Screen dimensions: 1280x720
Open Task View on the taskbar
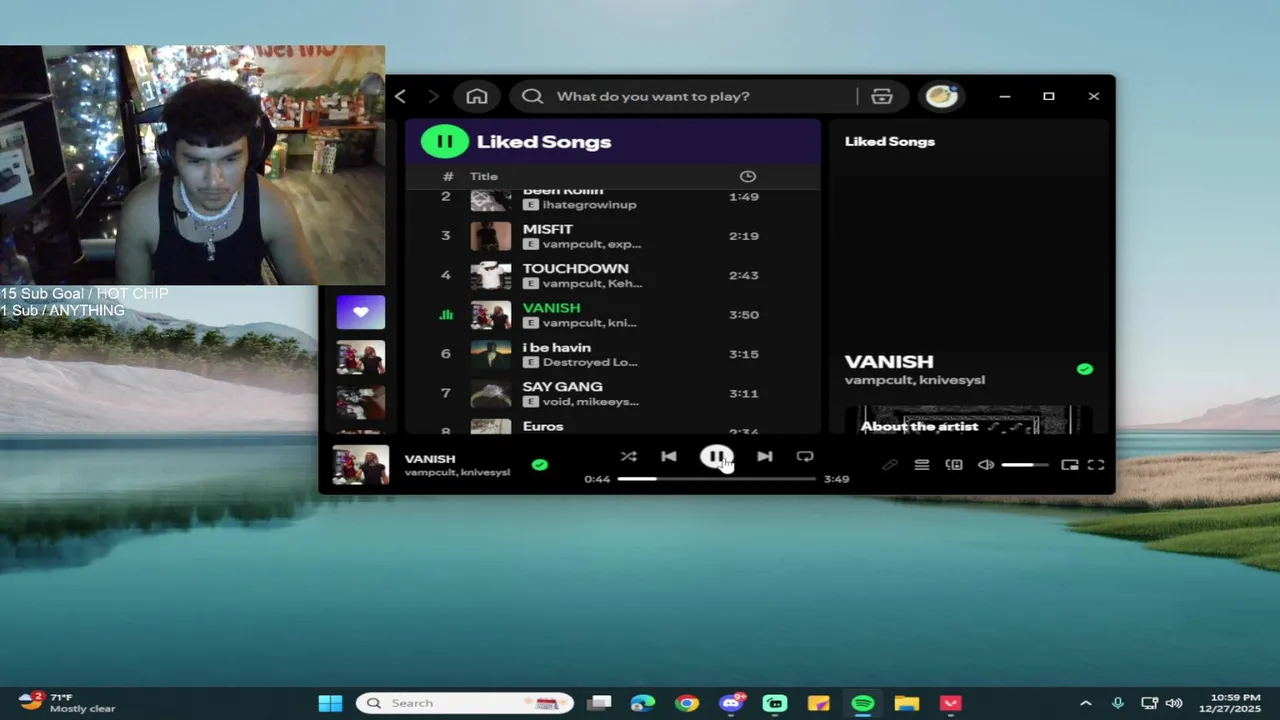(599, 703)
